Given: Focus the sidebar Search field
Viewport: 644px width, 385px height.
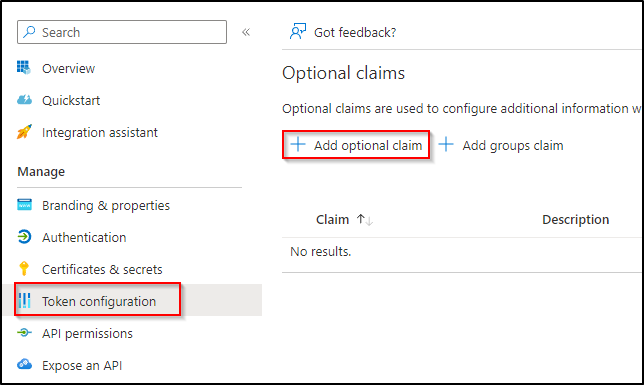Looking at the screenshot, I should pos(122,32).
